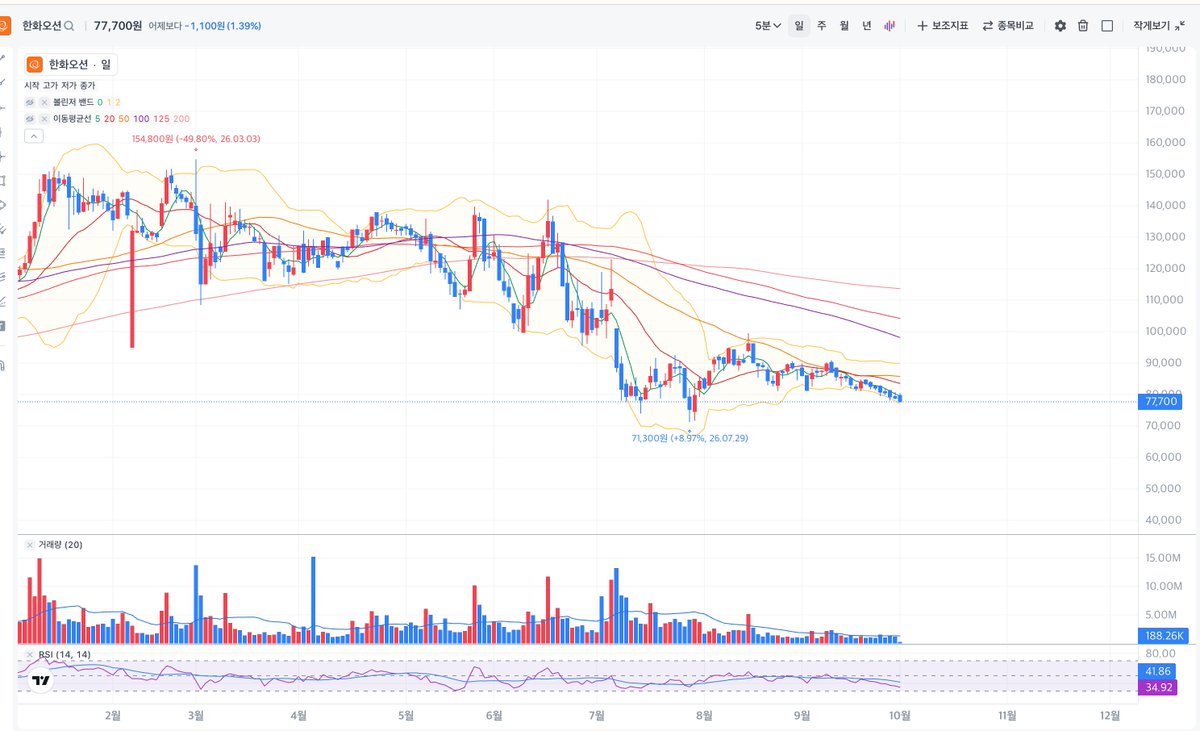The image size is (1200, 731).
Task: Click the red 20 moving average value
Action: (x=109, y=118)
